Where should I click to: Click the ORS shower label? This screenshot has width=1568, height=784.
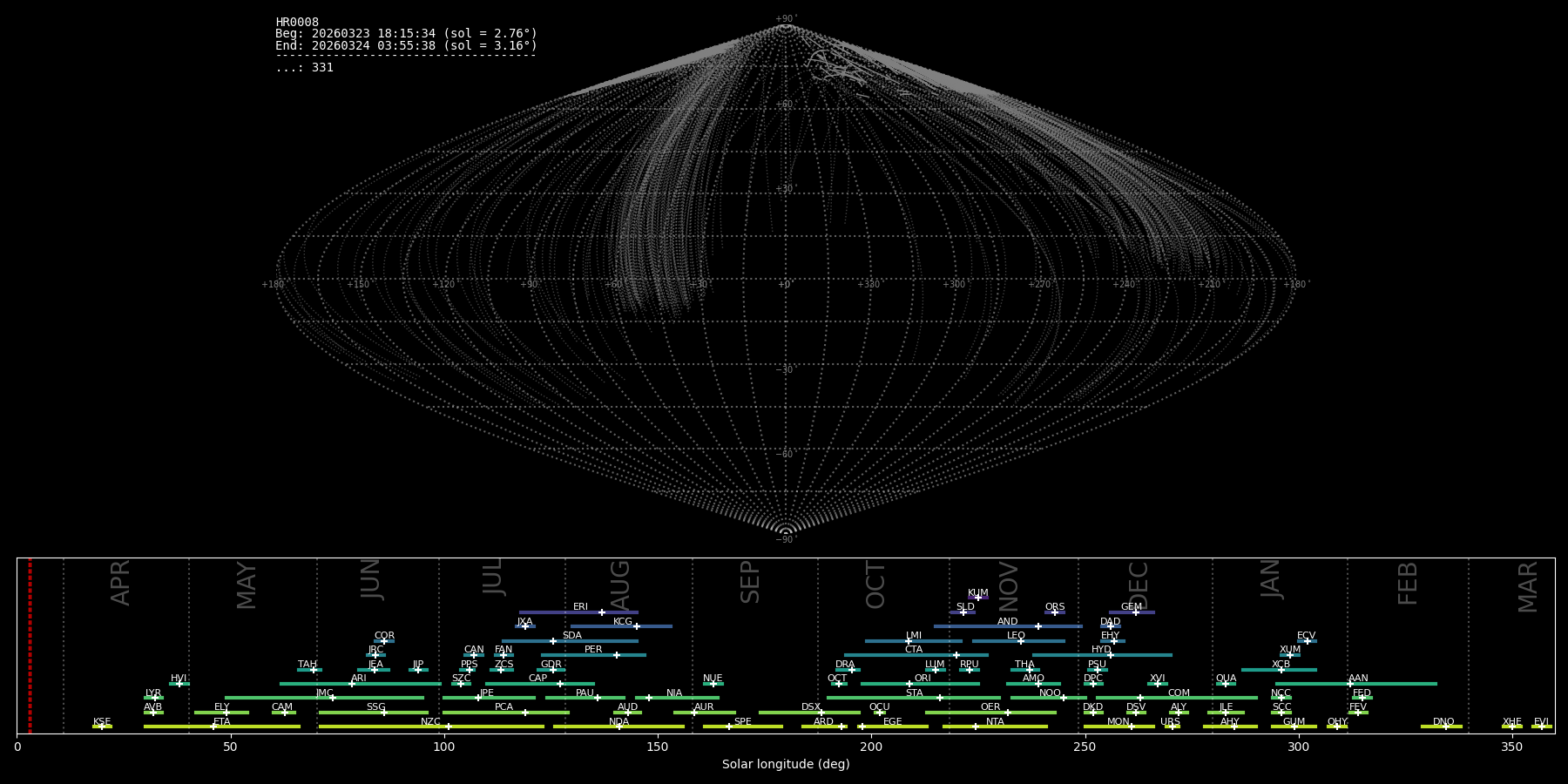coord(1055,607)
